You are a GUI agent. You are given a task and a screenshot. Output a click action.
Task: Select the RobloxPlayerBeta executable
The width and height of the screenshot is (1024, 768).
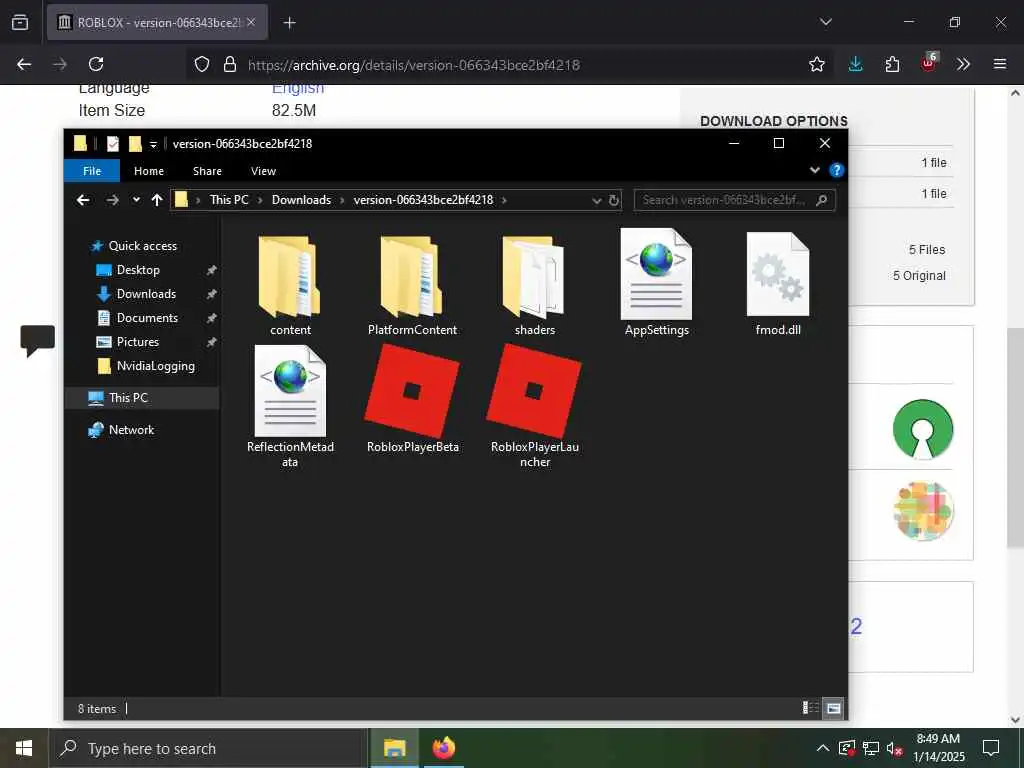(x=412, y=399)
